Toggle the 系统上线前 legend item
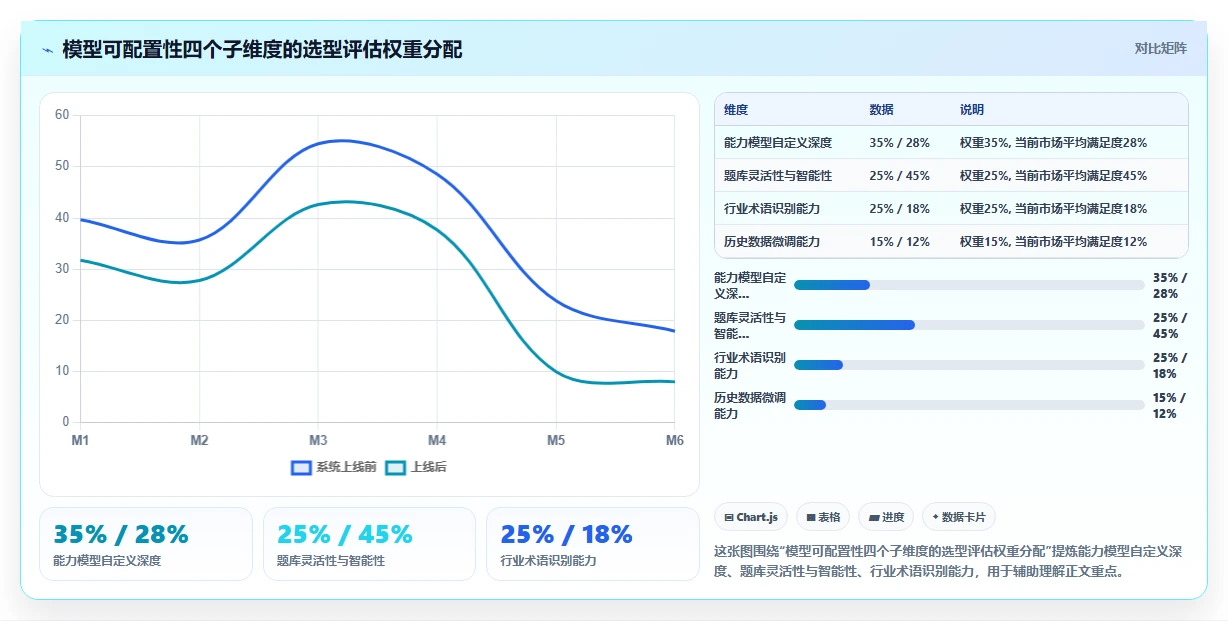 tap(334, 467)
